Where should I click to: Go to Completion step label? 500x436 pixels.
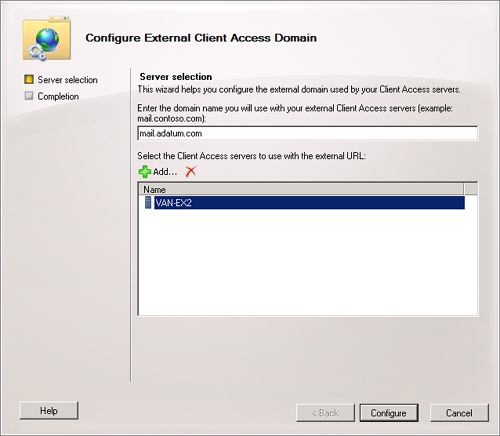click(x=58, y=96)
